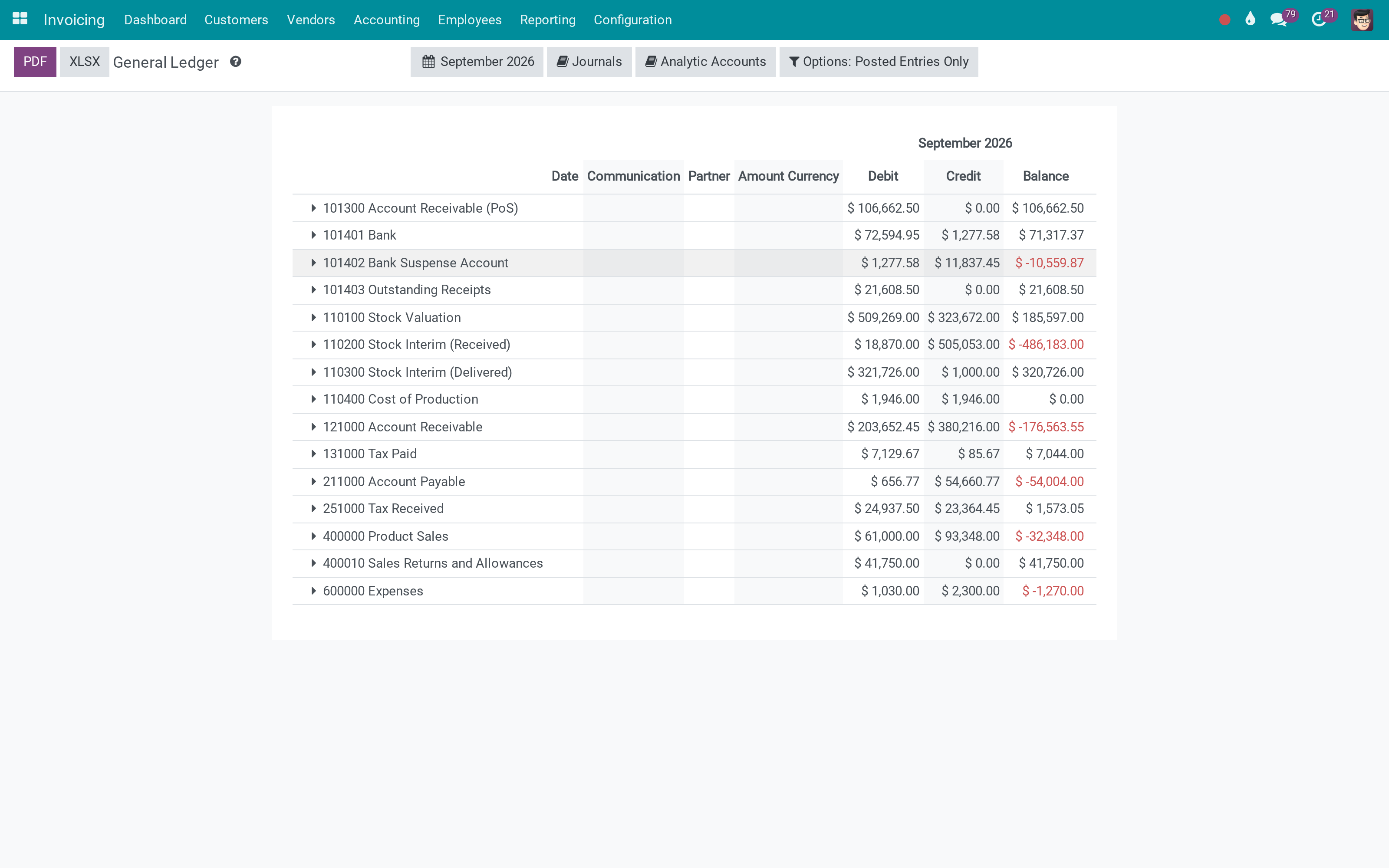Viewport: 1389px width, 868px height.
Task: Click the Invoicing app title
Action: (74, 20)
